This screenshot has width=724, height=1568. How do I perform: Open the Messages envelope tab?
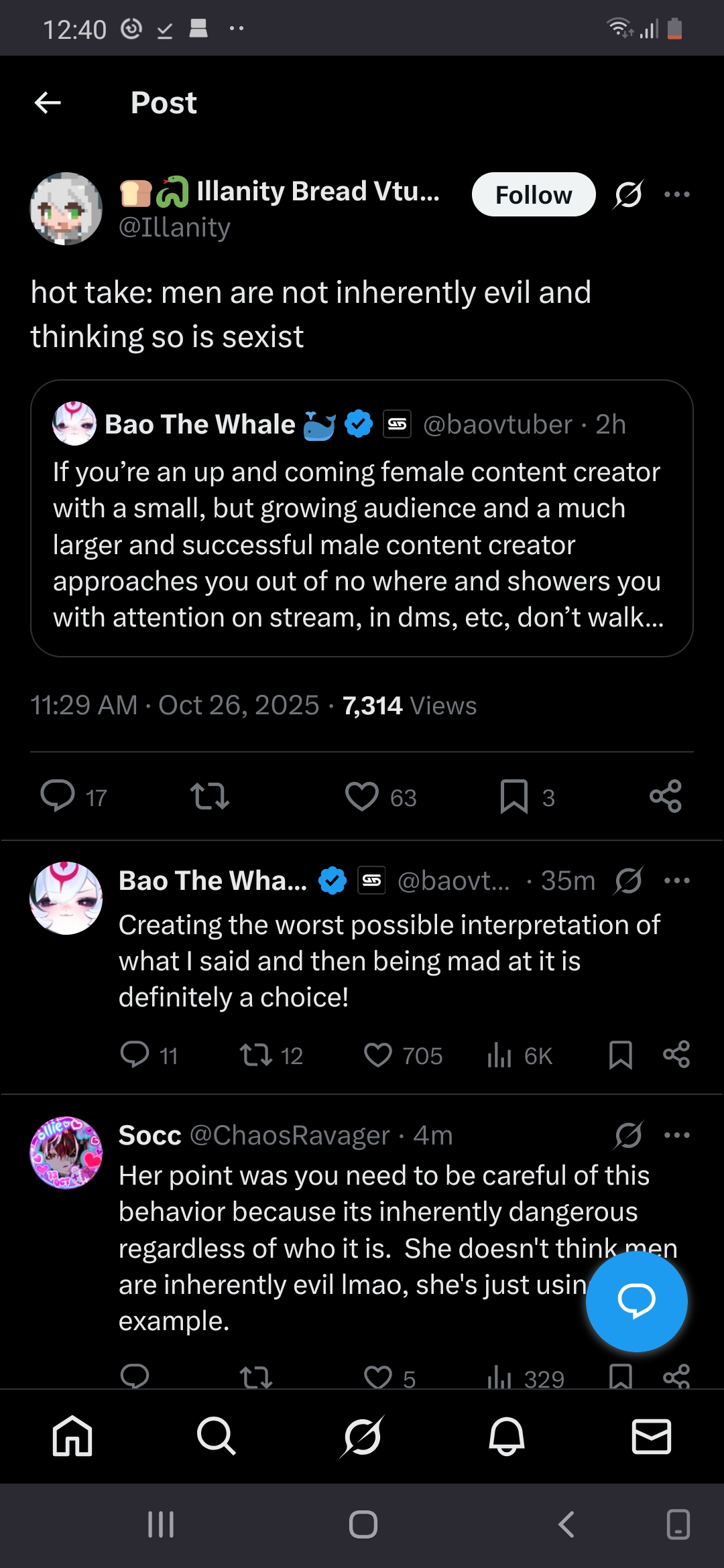pos(652,1436)
